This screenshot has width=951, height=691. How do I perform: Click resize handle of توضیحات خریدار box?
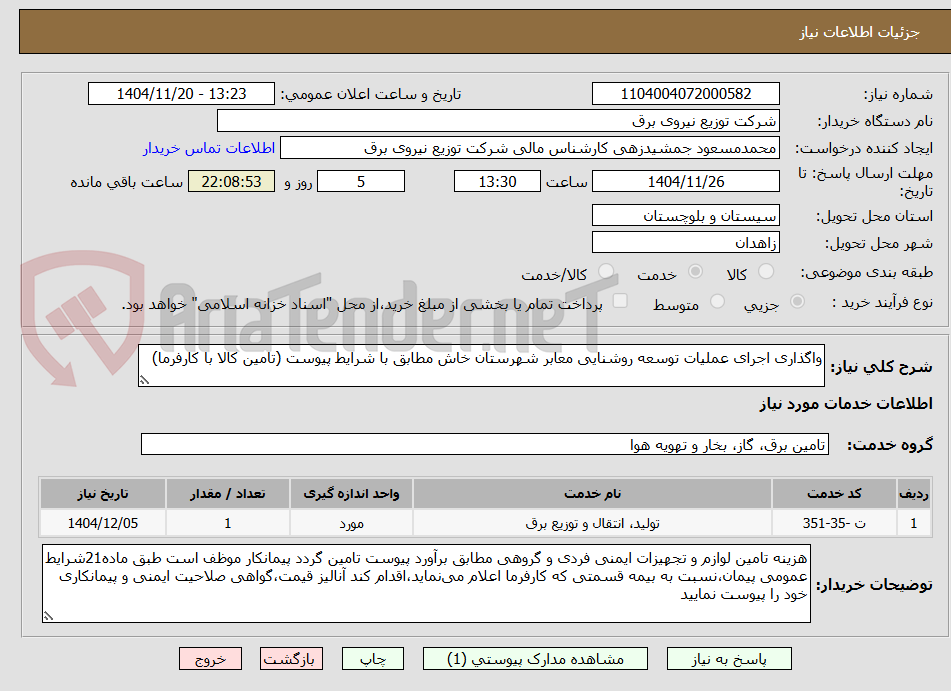tap(48, 616)
